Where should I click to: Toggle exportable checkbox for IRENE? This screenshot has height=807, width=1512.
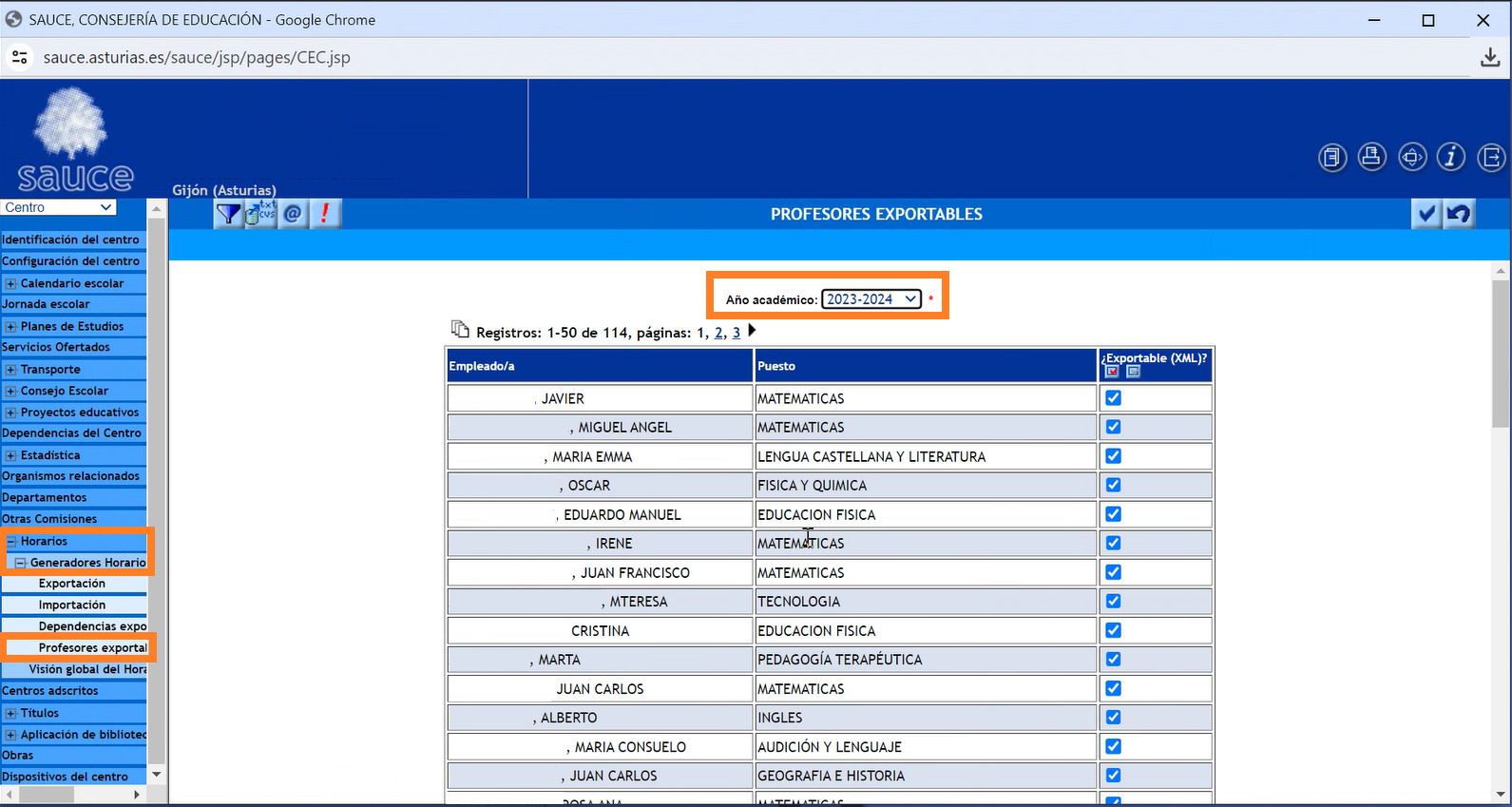coord(1113,543)
